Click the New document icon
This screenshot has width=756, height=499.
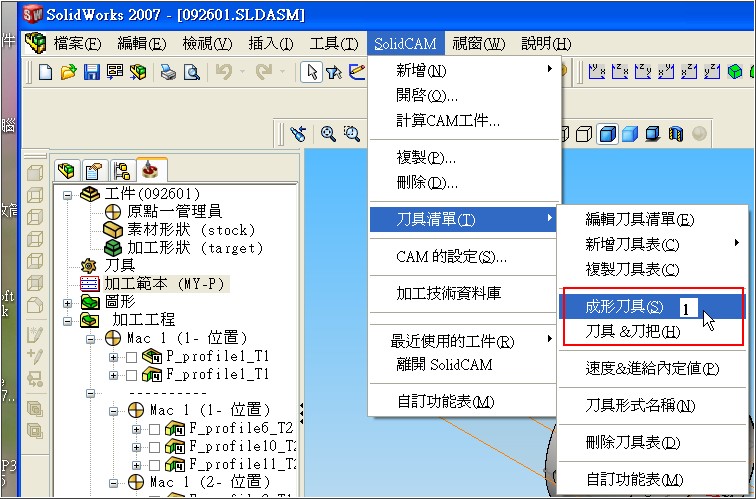click(45, 71)
